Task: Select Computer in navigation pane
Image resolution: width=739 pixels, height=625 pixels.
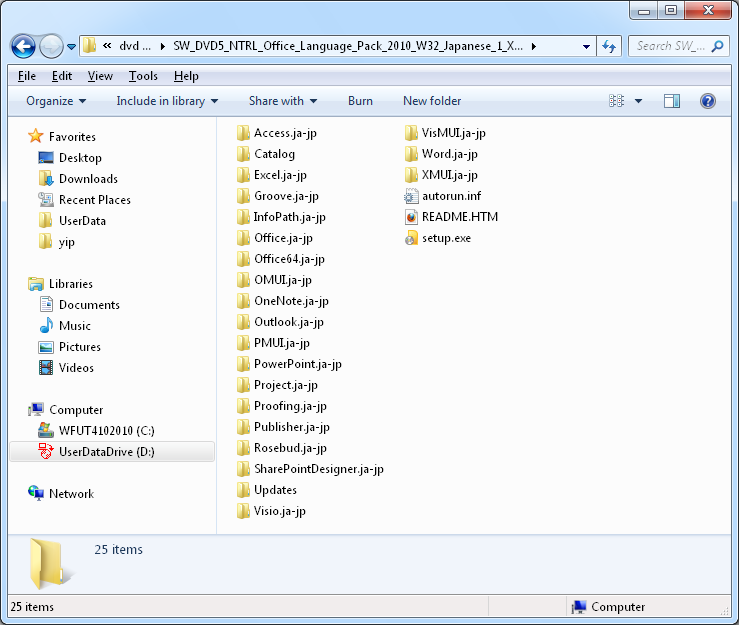Action: 66,410
